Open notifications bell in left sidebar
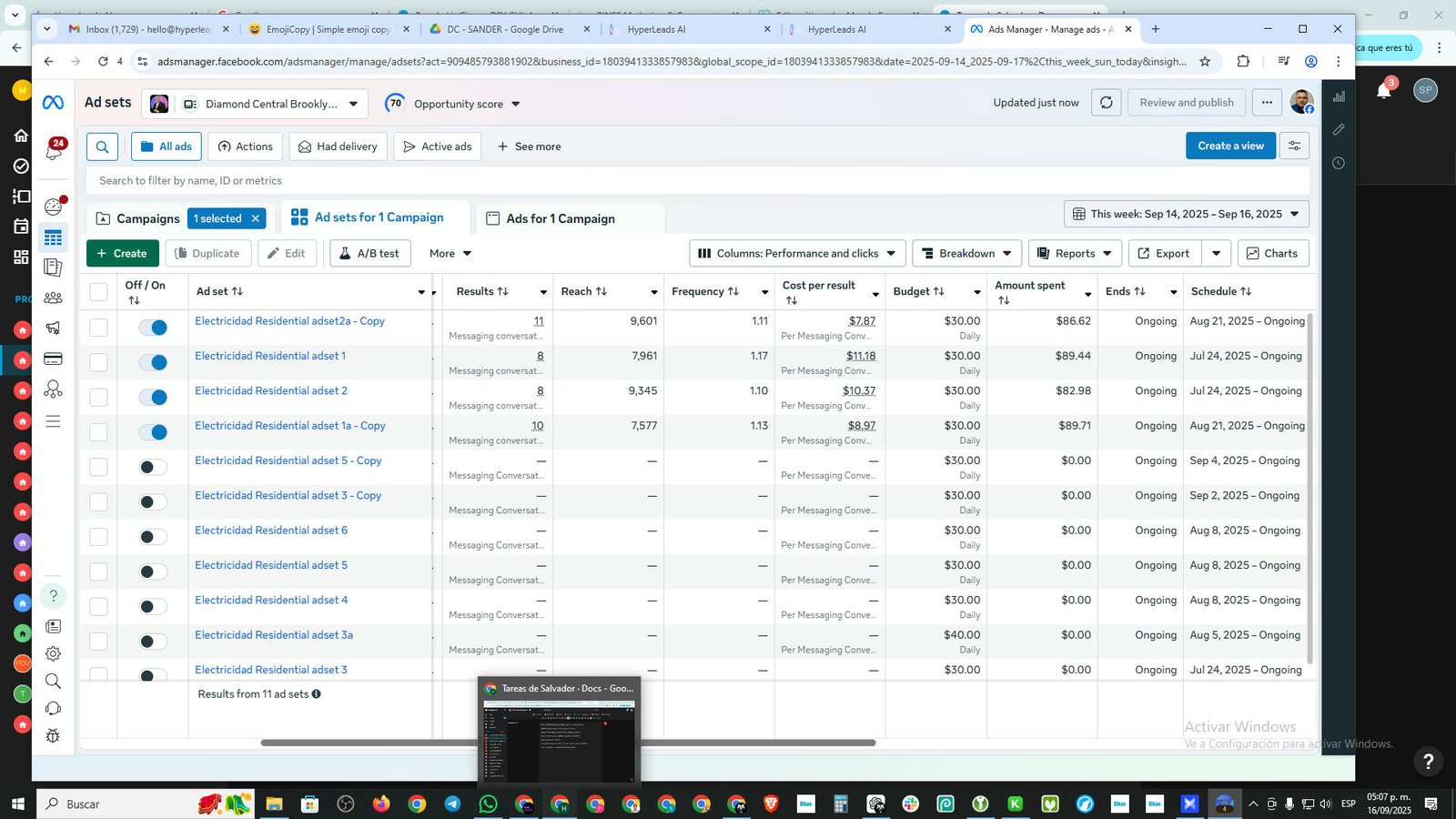Screen dimensions: 1456x819 (54, 151)
